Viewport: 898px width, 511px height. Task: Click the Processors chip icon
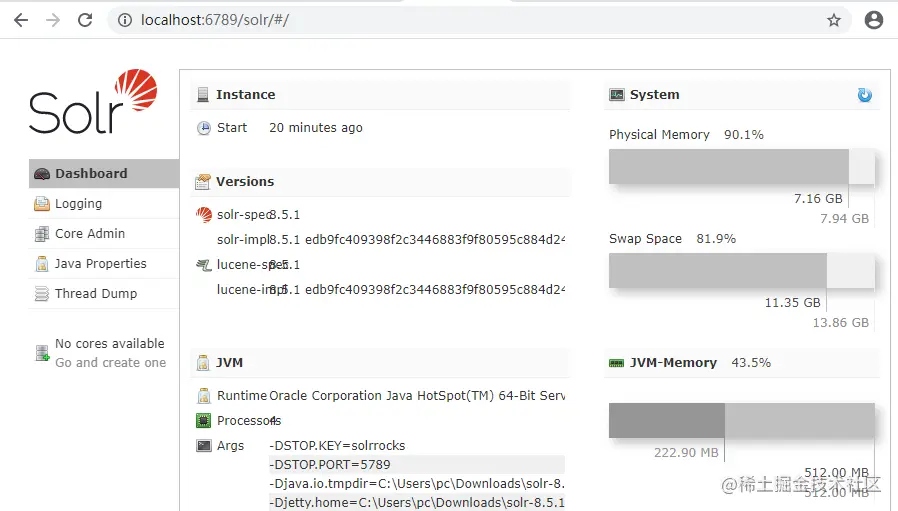coord(203,420)
